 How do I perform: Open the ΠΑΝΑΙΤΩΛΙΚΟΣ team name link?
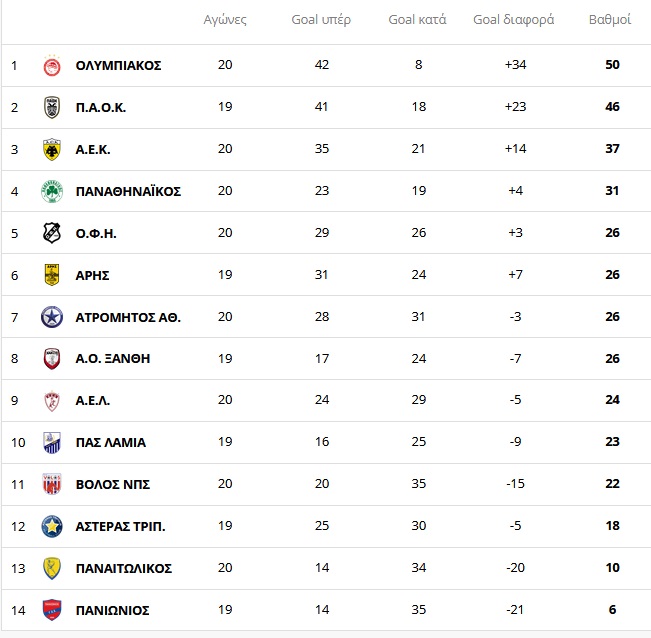click(x=124, y=568)
